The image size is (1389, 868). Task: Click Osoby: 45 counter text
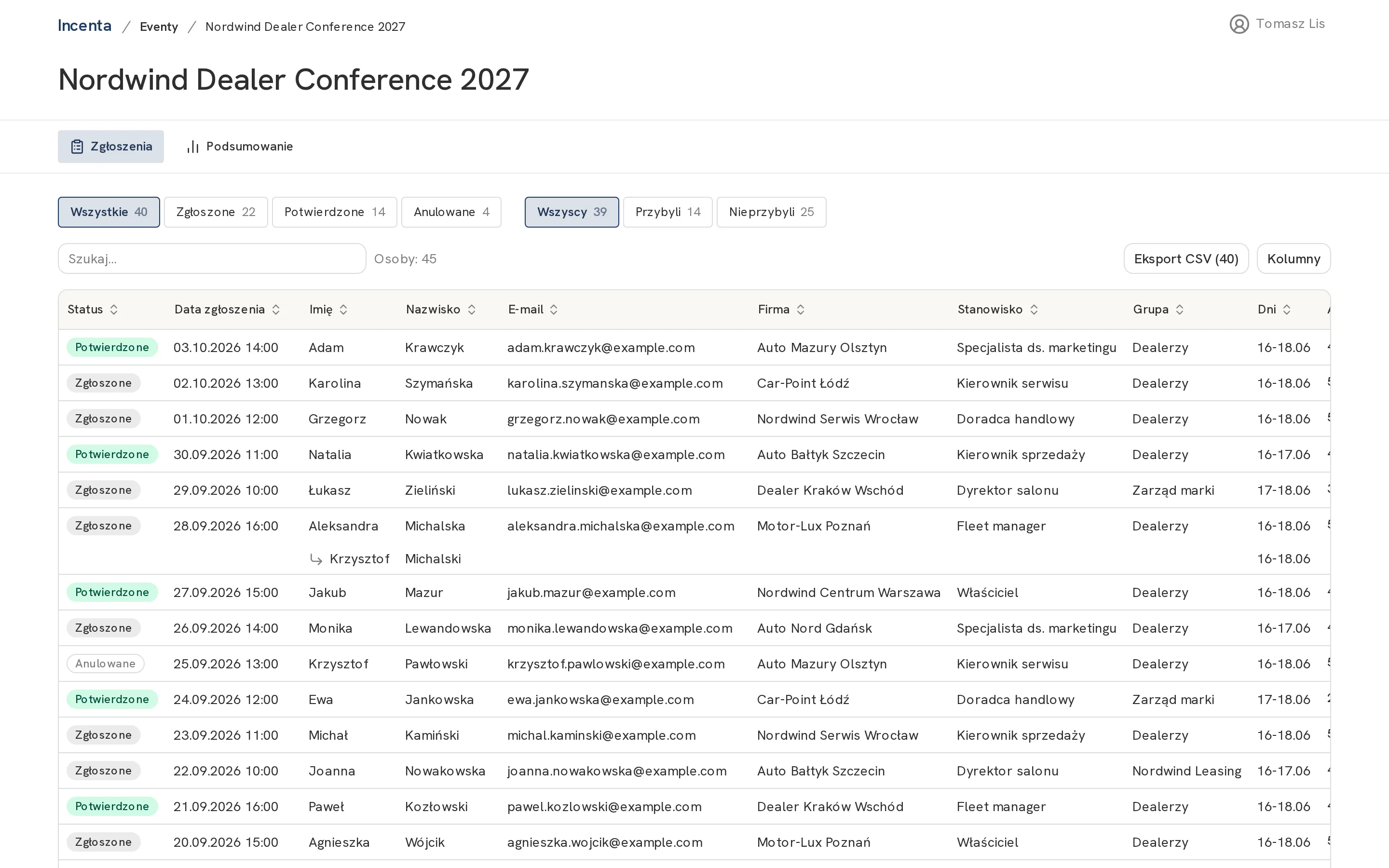[405, 259]
